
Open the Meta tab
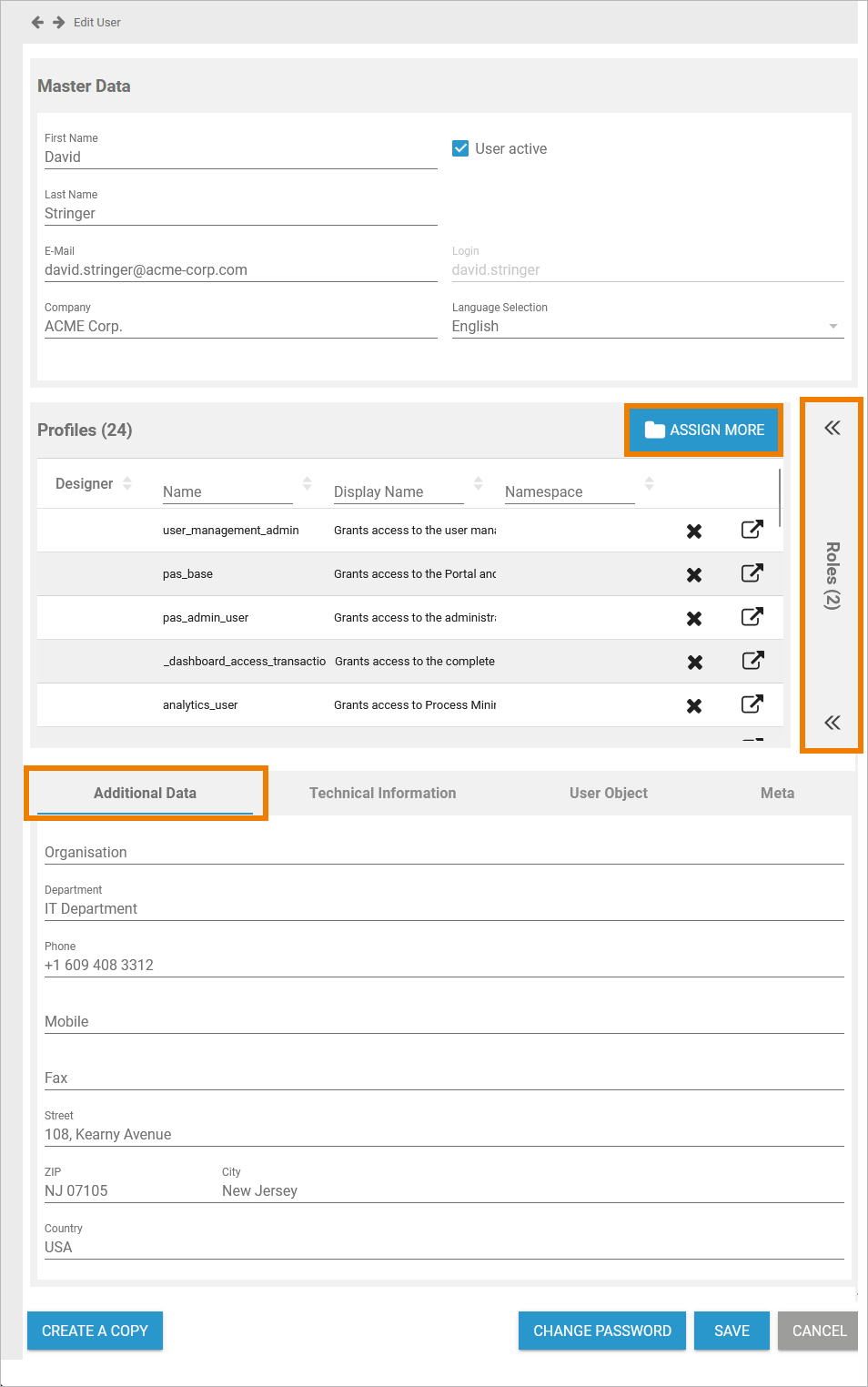[x=778, y=793]
